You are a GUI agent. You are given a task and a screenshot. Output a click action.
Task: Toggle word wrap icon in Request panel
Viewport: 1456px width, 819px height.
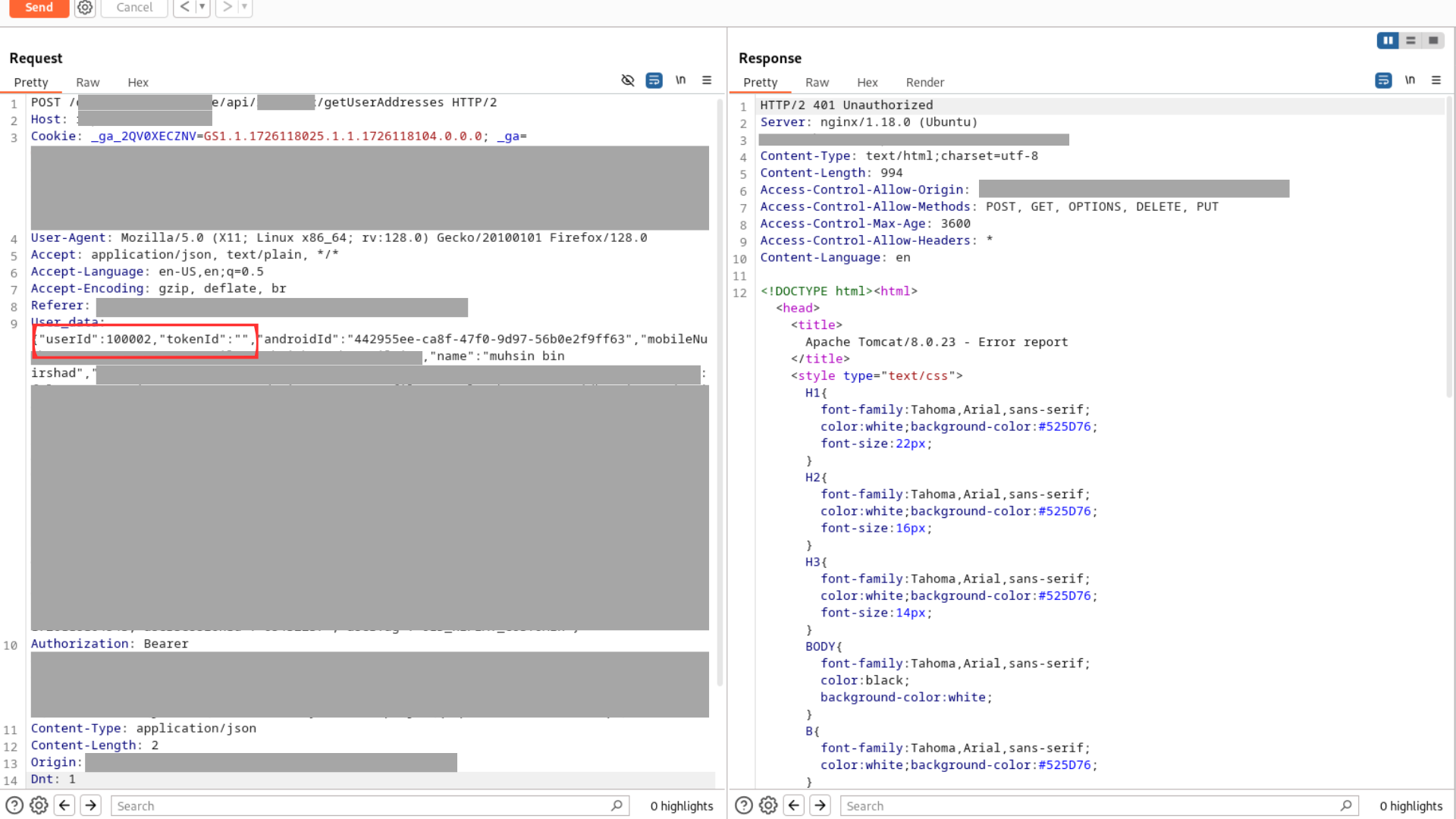pos(654,80)
